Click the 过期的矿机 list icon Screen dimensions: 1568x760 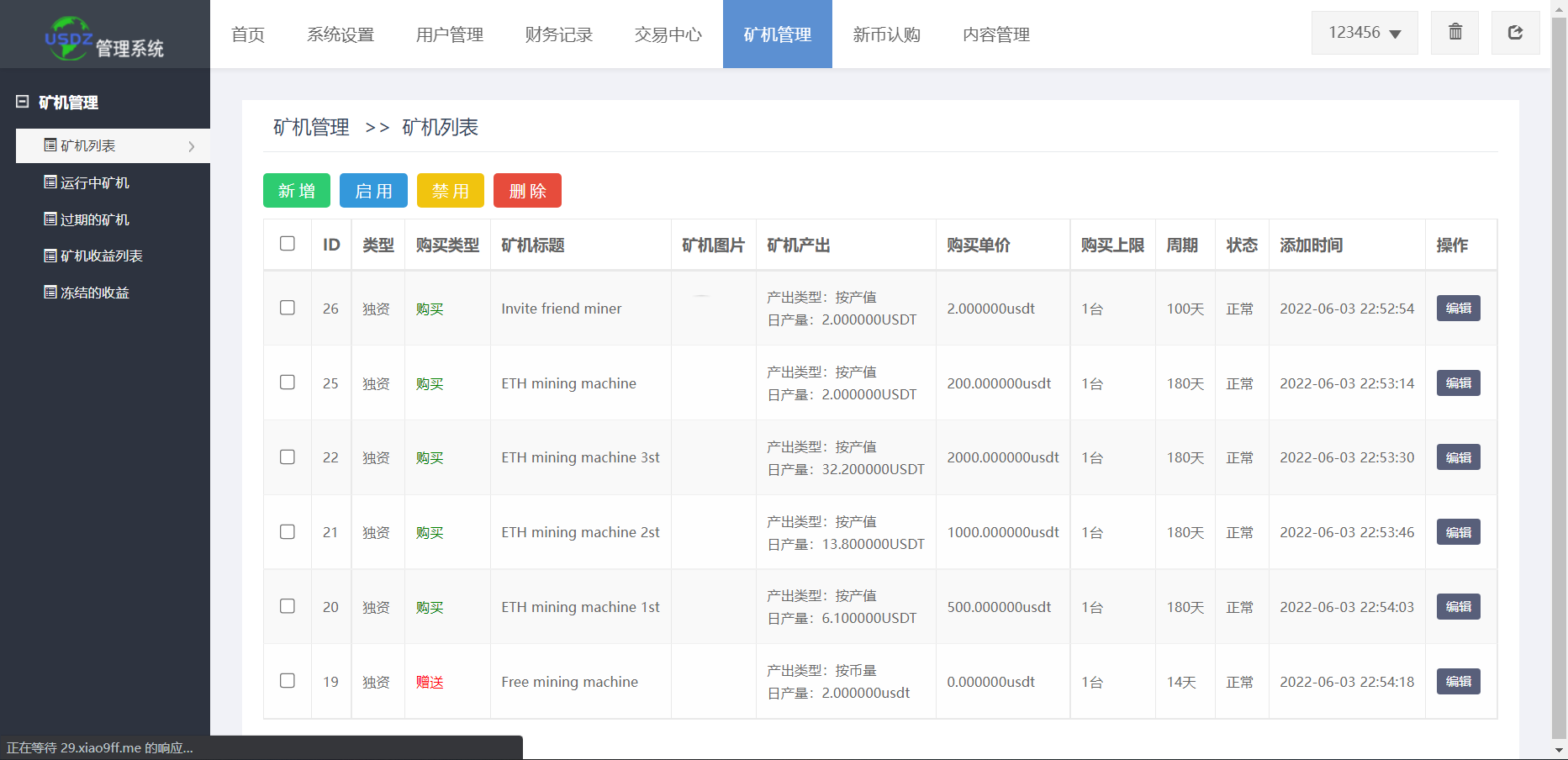pyautogui.click(x=50, y=219)
